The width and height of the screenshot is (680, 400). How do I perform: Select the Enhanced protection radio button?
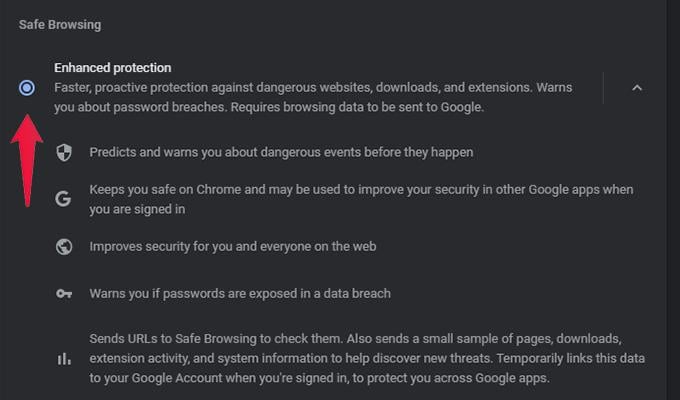click(x=27, y=88)
